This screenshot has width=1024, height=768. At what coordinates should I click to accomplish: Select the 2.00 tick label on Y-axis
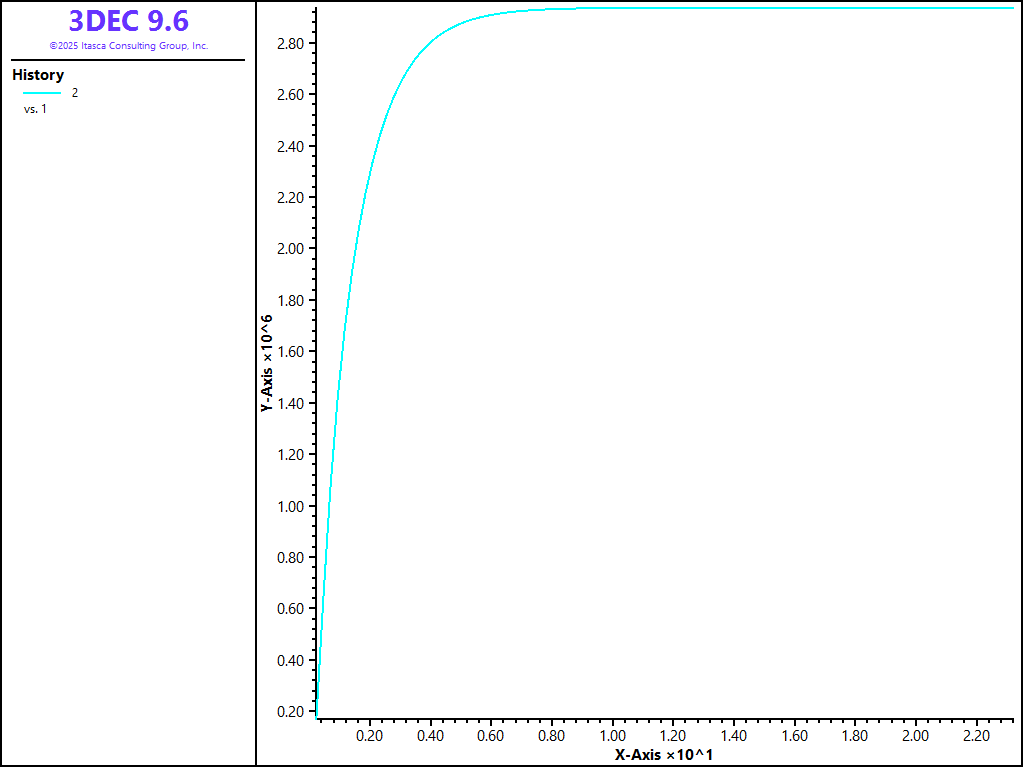(291, 249)
